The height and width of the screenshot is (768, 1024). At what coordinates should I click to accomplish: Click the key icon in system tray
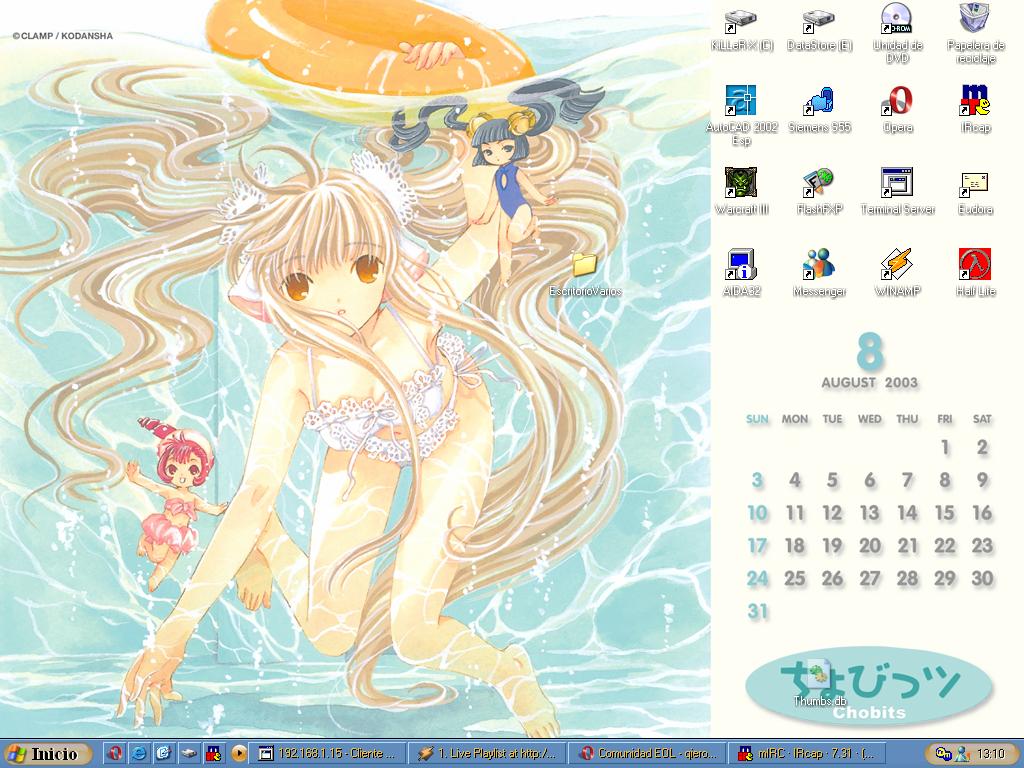943,754
